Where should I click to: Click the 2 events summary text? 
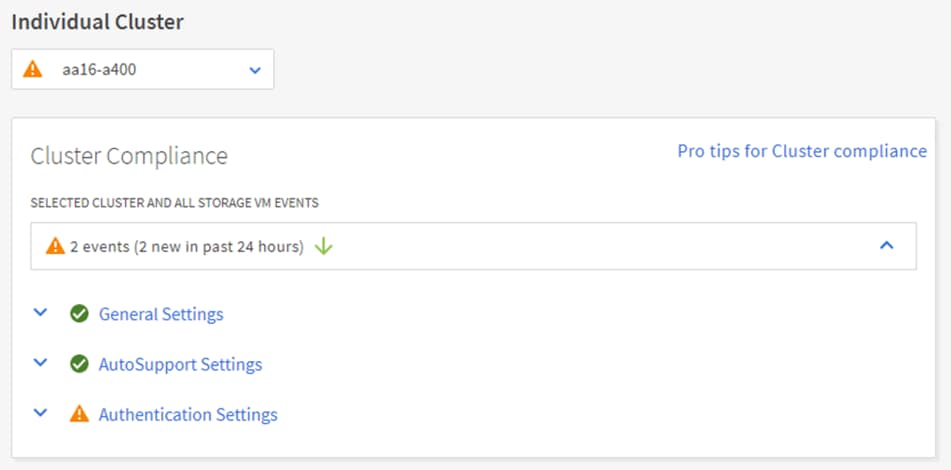click(x=186, y=246)
